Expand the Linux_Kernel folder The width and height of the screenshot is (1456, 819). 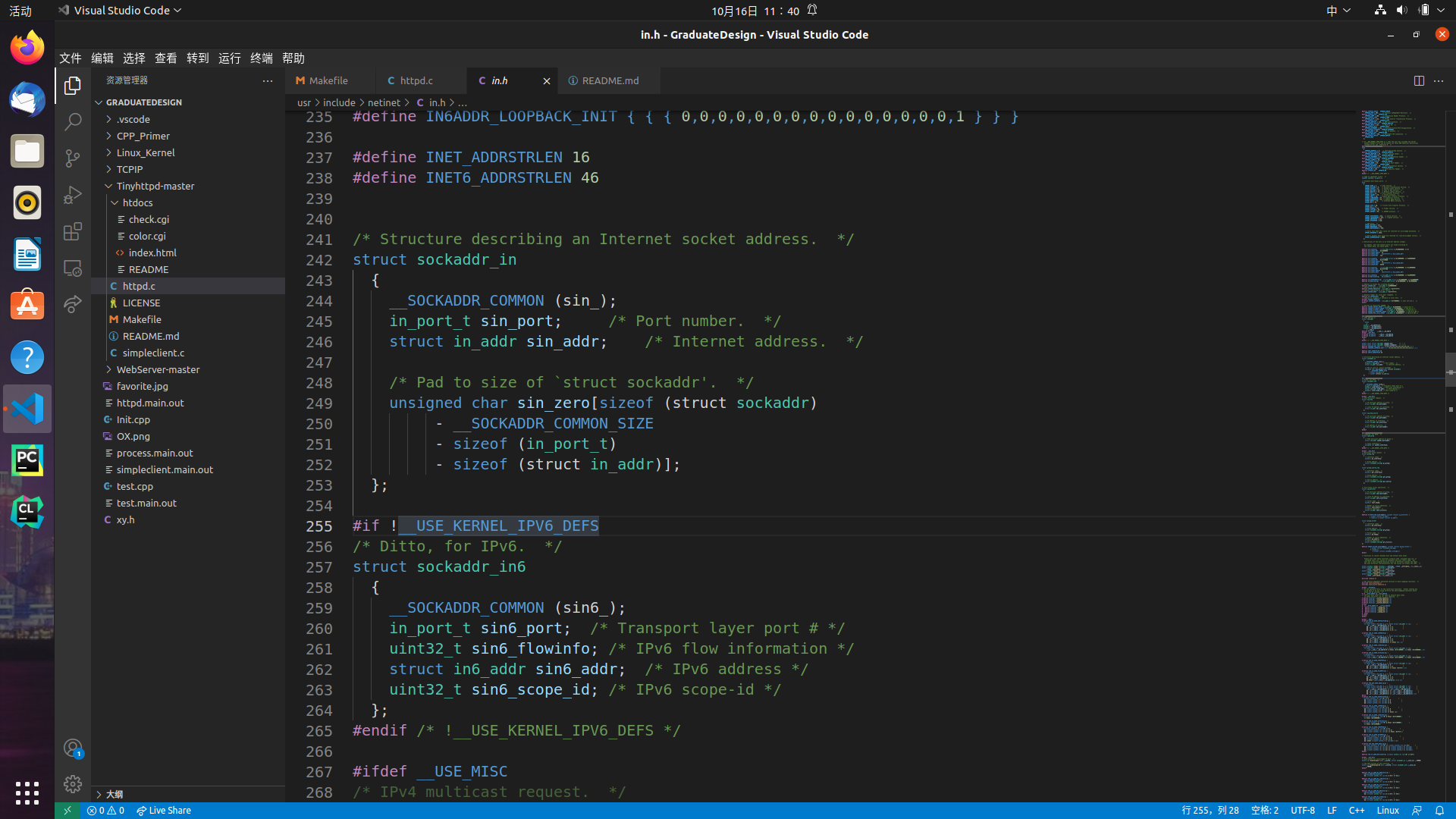145,152
